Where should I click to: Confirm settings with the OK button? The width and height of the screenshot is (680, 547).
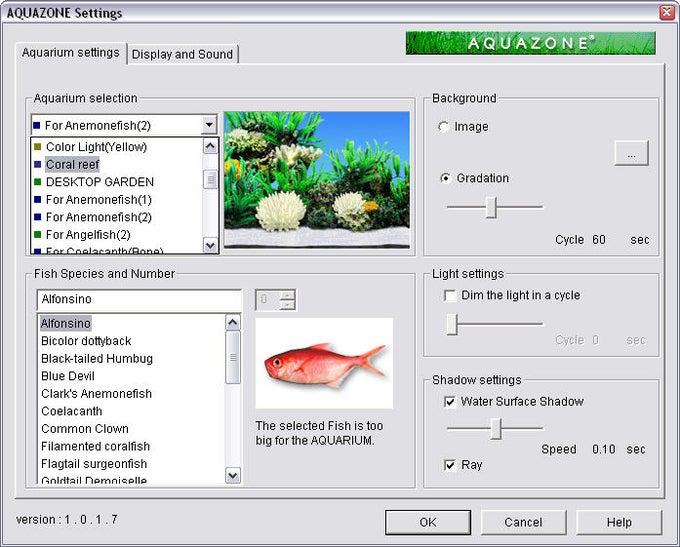pos(428,522)
